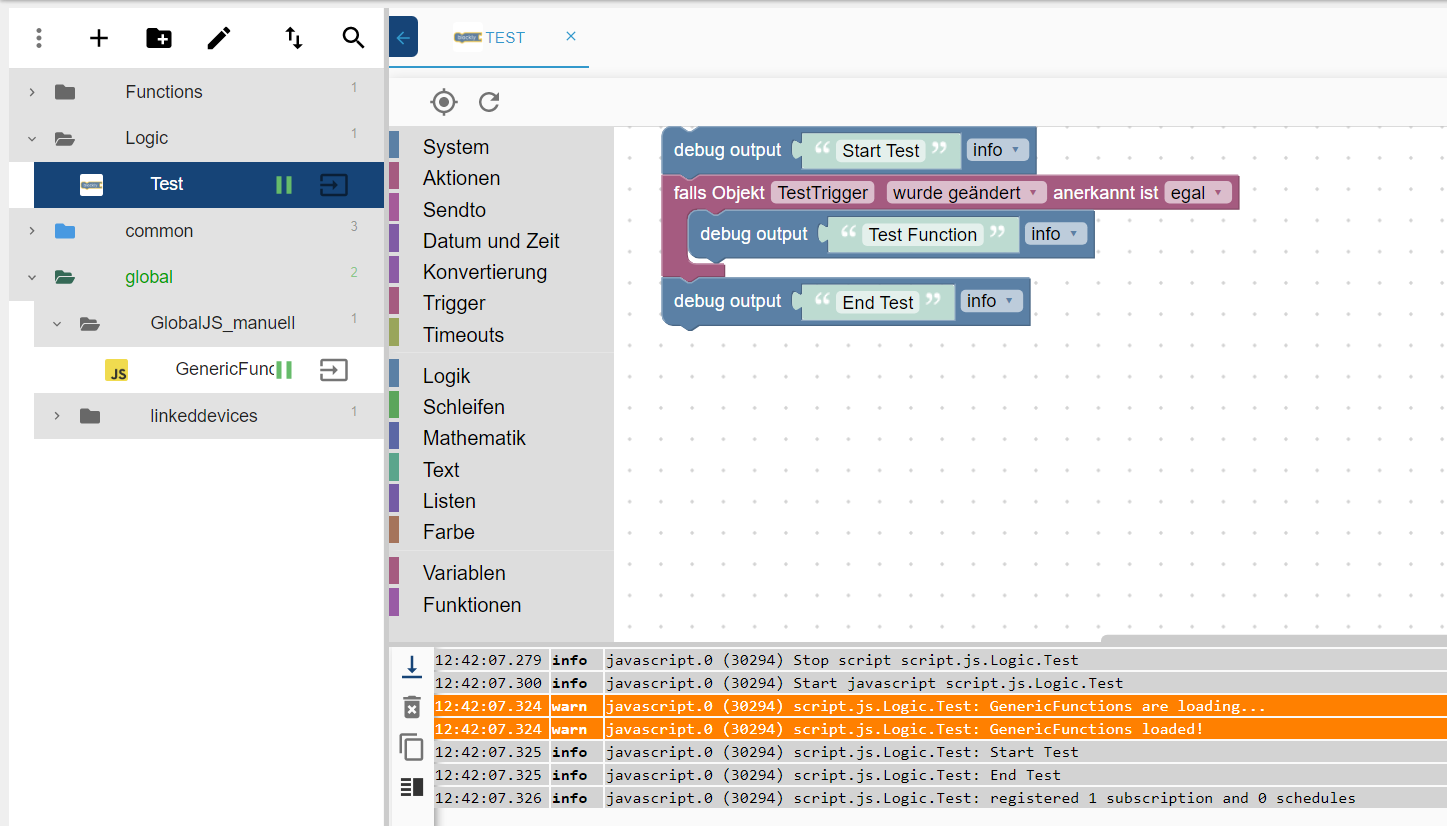
Task: Click the bottom log layout icon
Action: pyautogui.click(x=412, y=787)
